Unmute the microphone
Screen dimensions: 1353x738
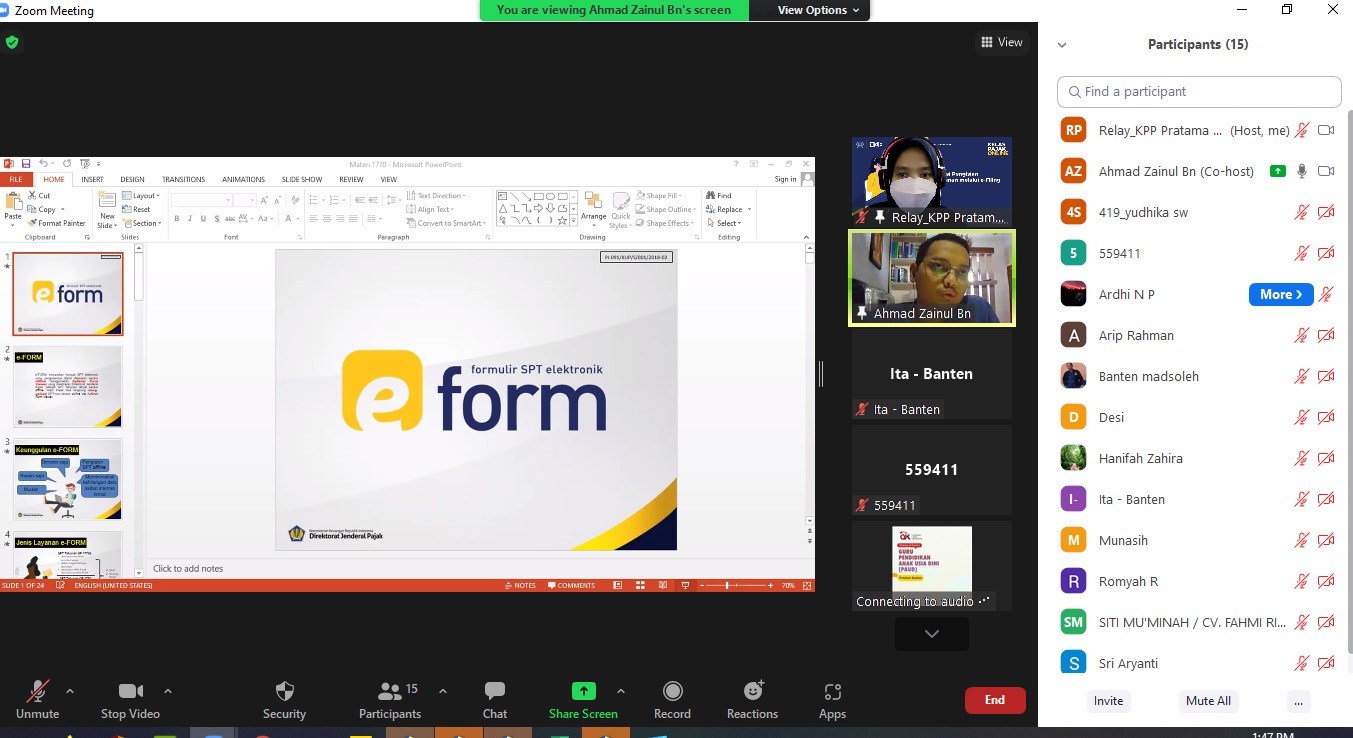(x=38, y=692)
